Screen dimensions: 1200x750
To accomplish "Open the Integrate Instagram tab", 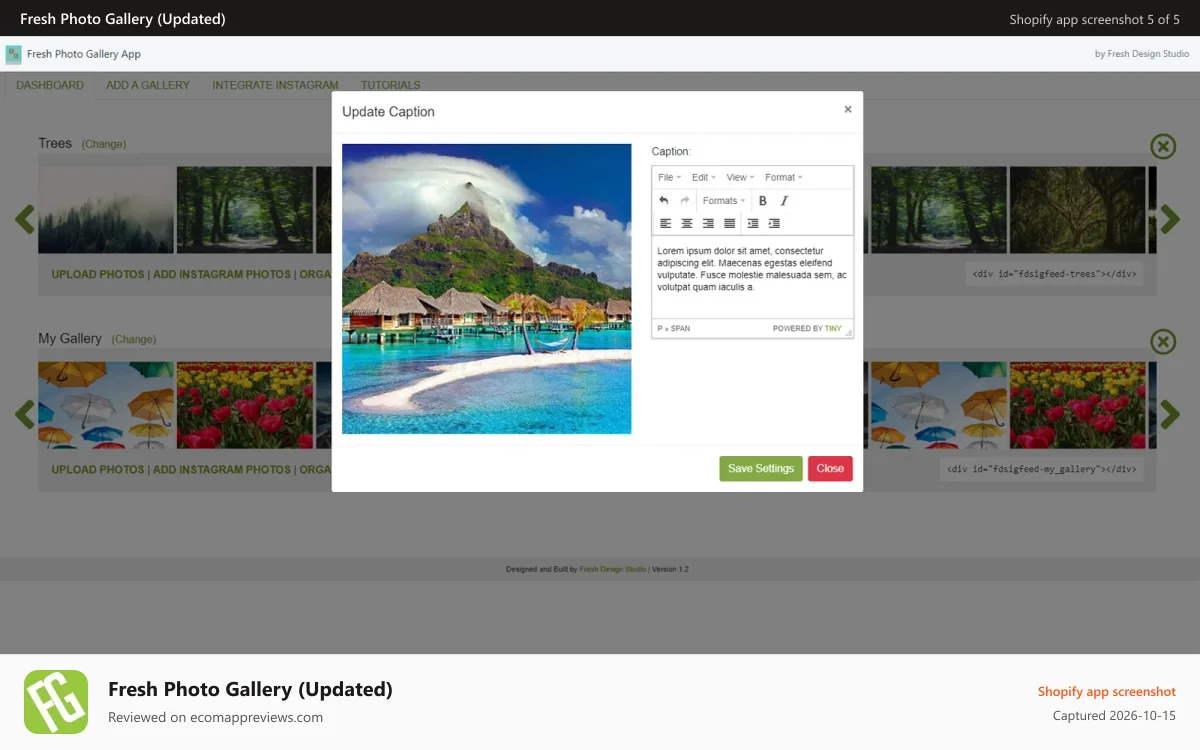I will point(275,85).
